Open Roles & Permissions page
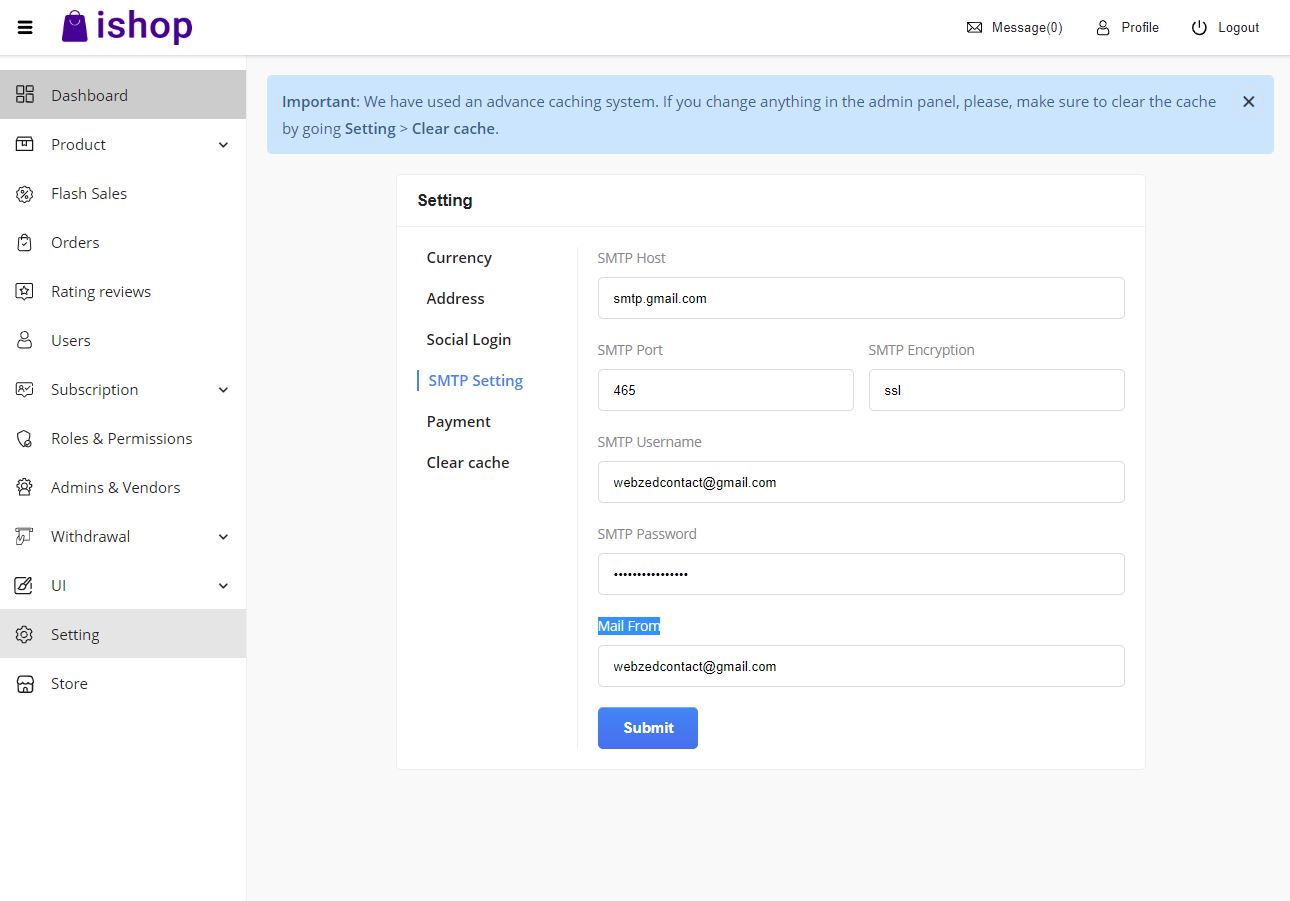The image size is (1290, 901). coord(121,439)
